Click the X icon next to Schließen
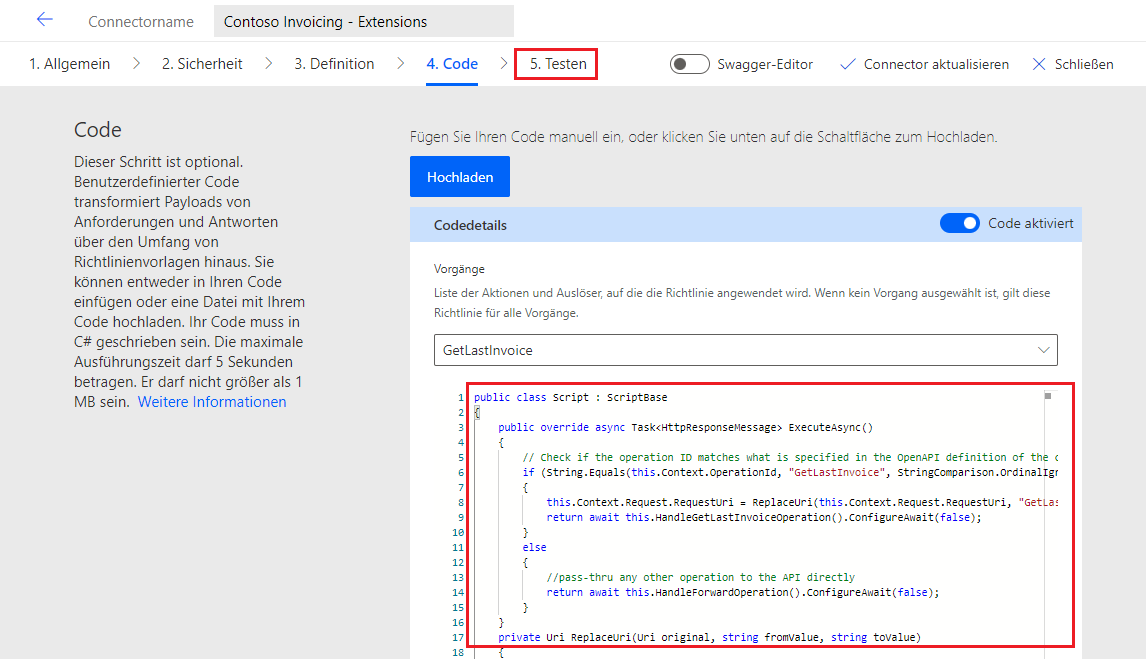 pos(1039,64)
